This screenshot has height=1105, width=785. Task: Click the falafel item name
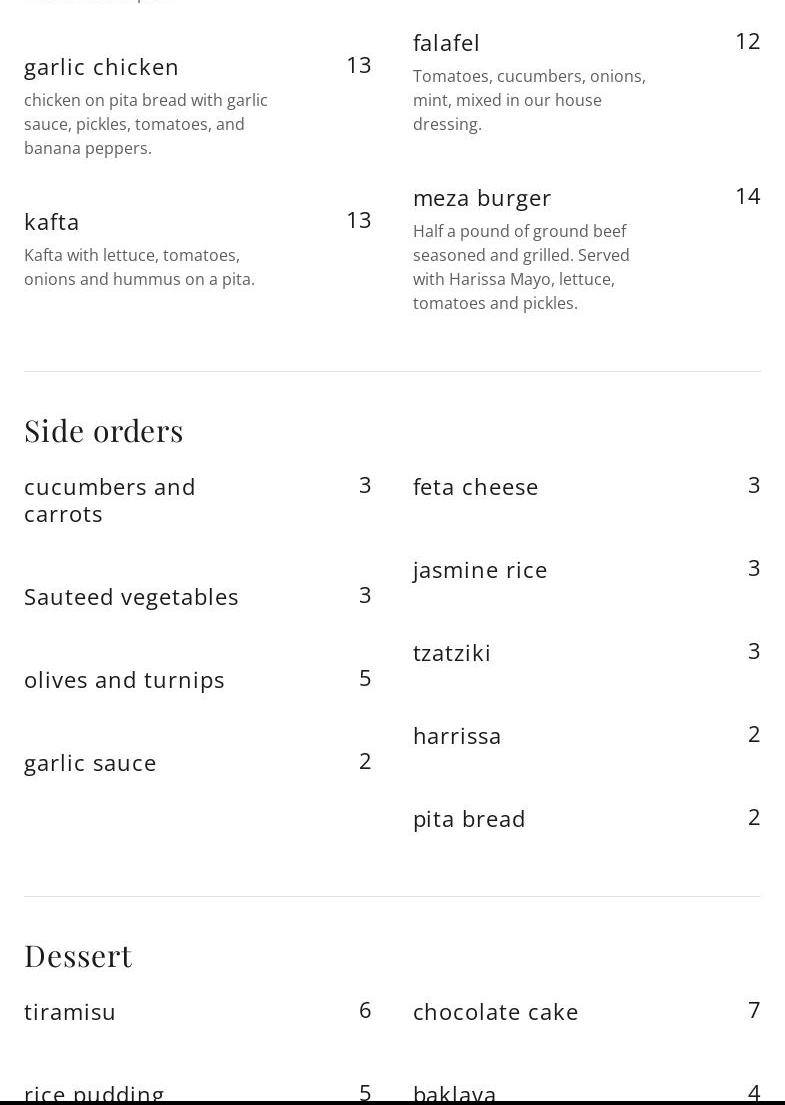[446, 43]
